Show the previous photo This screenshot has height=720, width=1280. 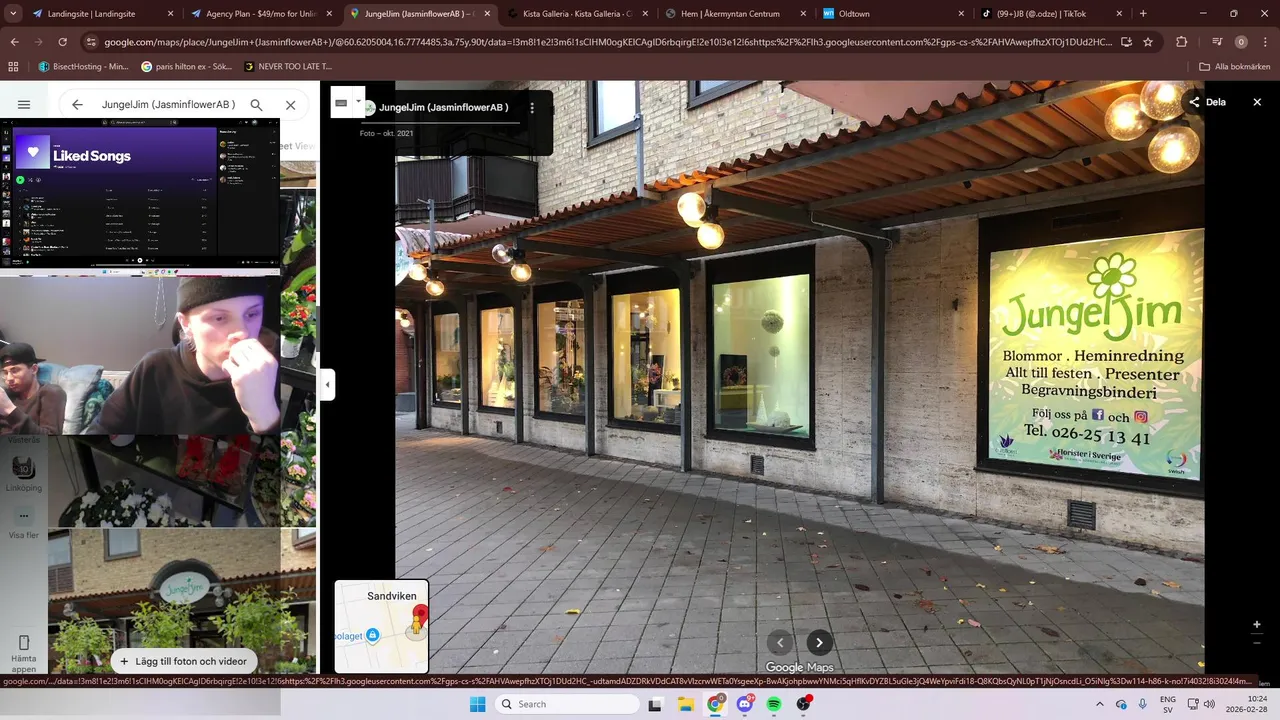pyautogui.click(x=780, y=643)
